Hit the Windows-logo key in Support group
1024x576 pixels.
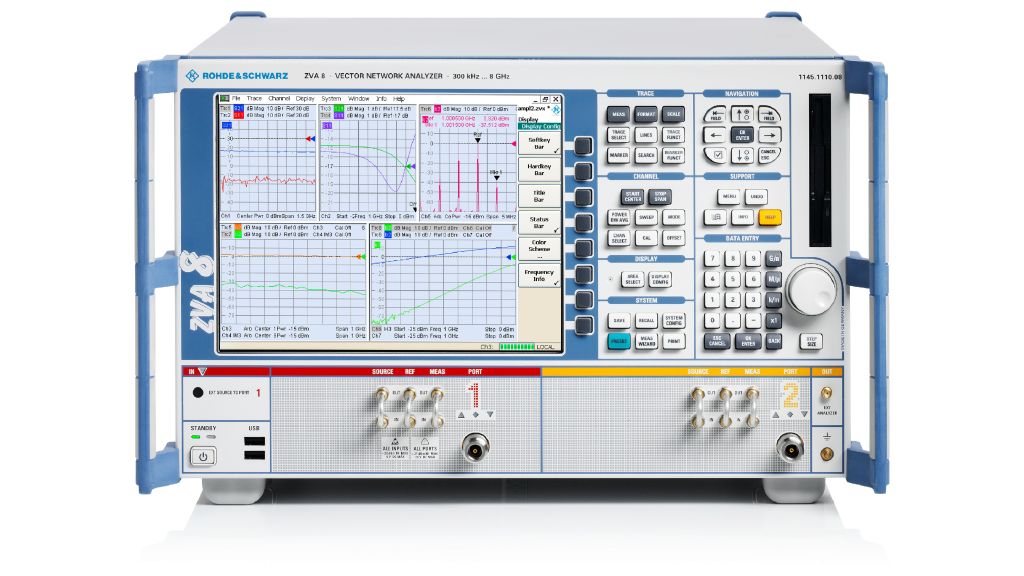[716, 217]
